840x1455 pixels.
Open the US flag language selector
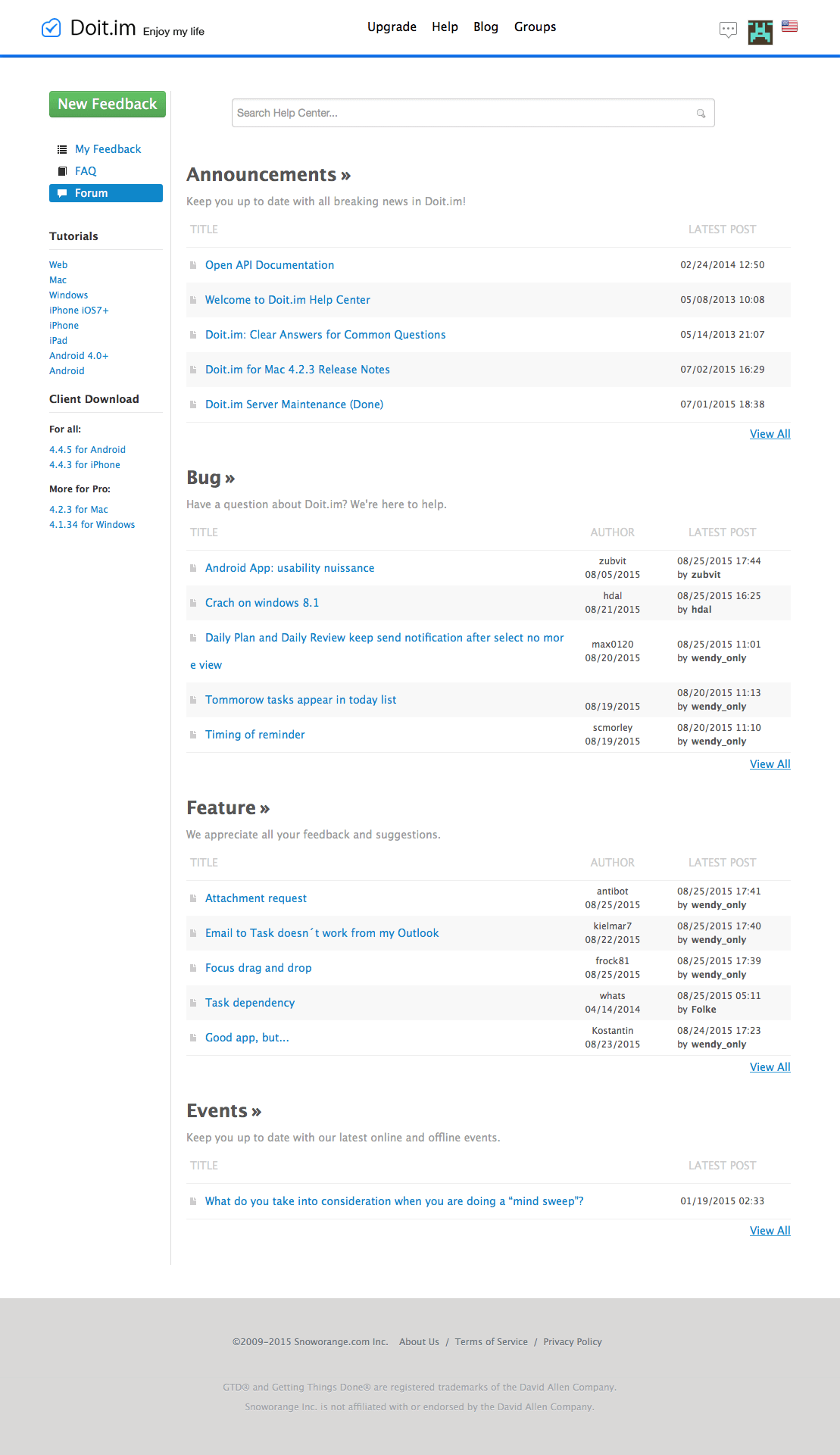click(x=789, y=27)
